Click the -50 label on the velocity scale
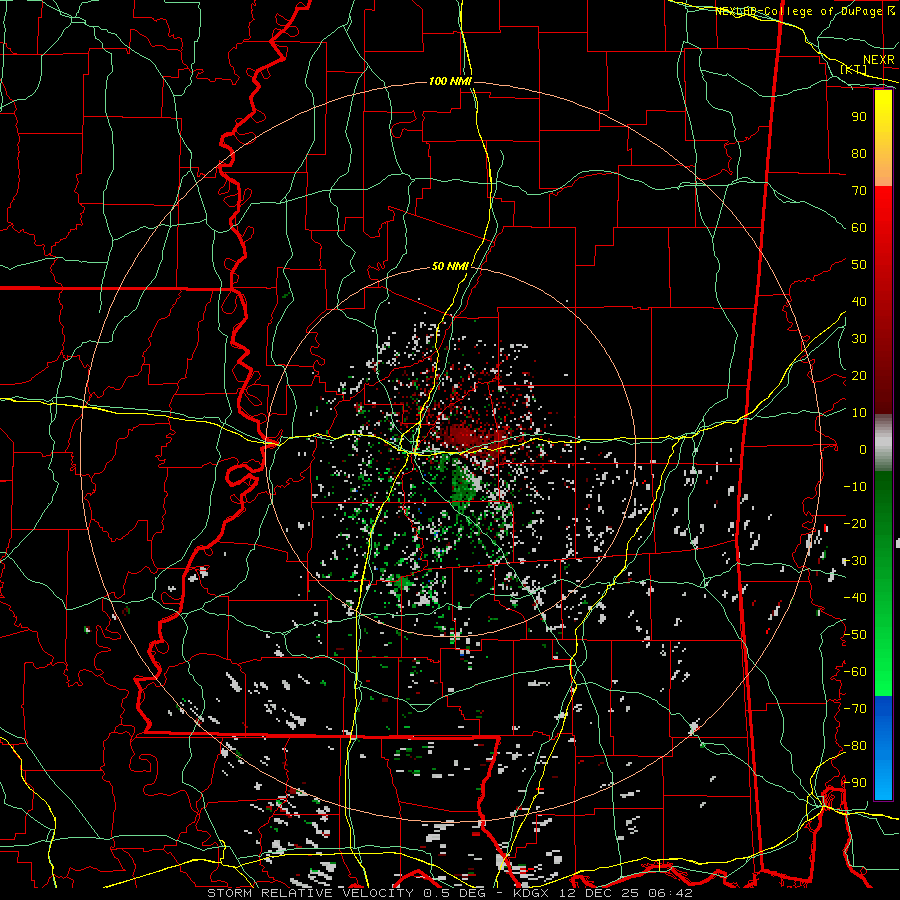Image resolution: width=900 pixels, height=900 pixels. pos(855,635)
